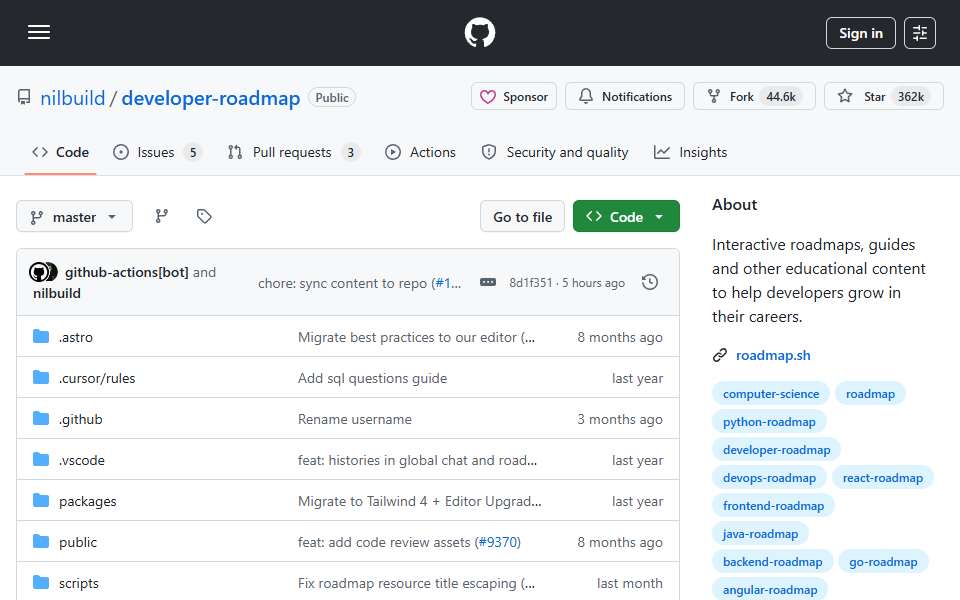Viewport: 960px width, 600px height.
Task: Click the 362k star count
Action: pyautogui.click(x=910, y=97)
